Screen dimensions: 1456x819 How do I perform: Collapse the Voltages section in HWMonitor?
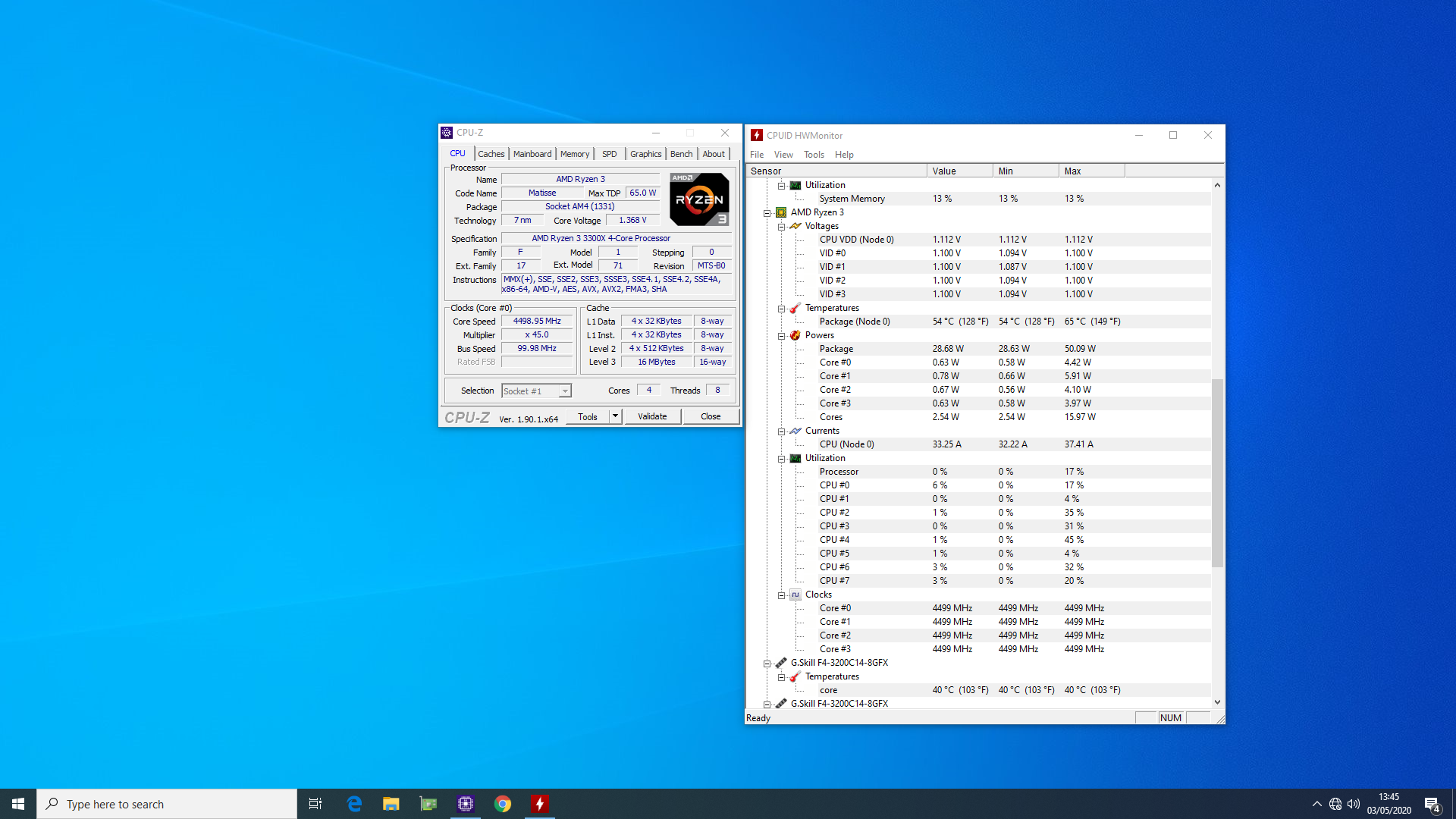point(782,226)
